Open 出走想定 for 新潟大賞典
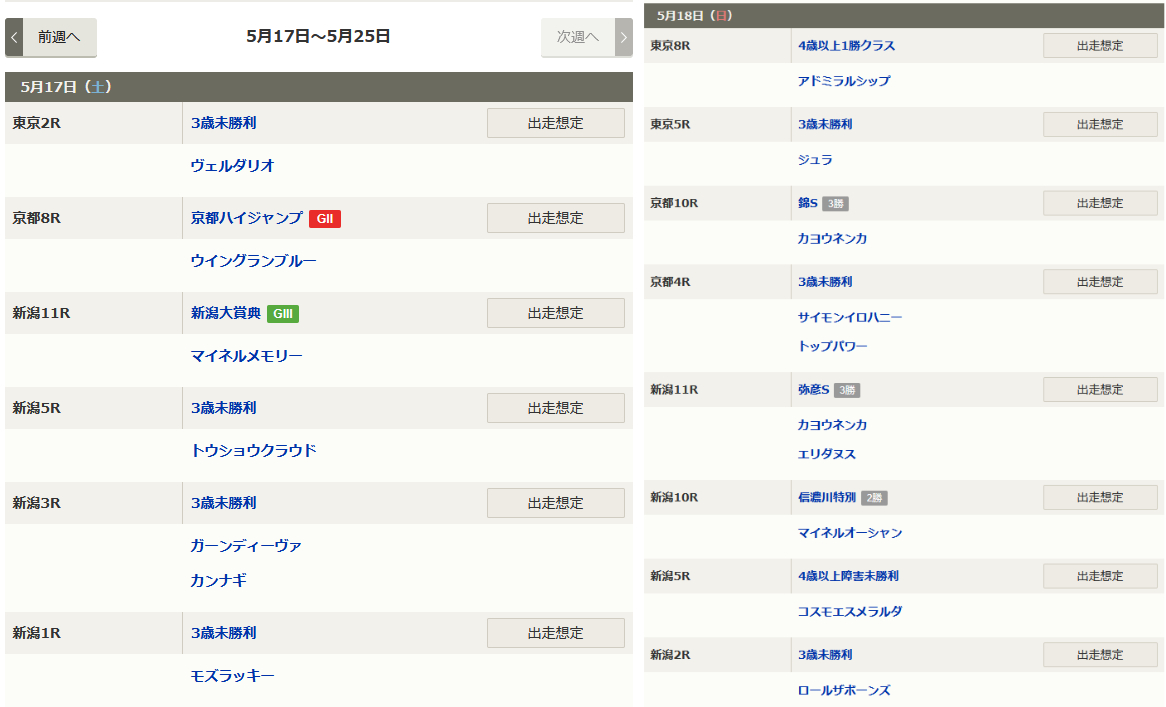Viewport: 1166px width, 707px height. (555, 313)
